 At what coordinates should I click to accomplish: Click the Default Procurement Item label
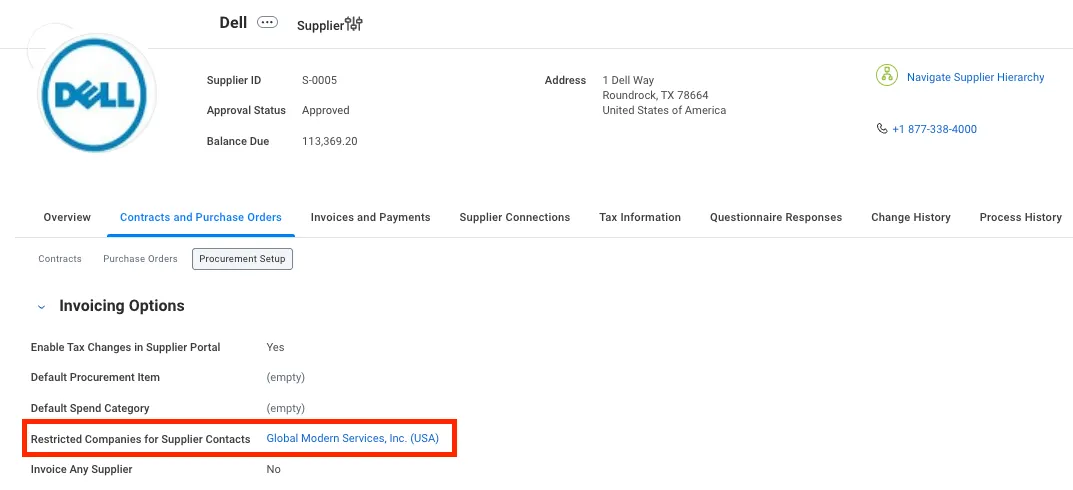pyautogui.click(x=95, y=377)
